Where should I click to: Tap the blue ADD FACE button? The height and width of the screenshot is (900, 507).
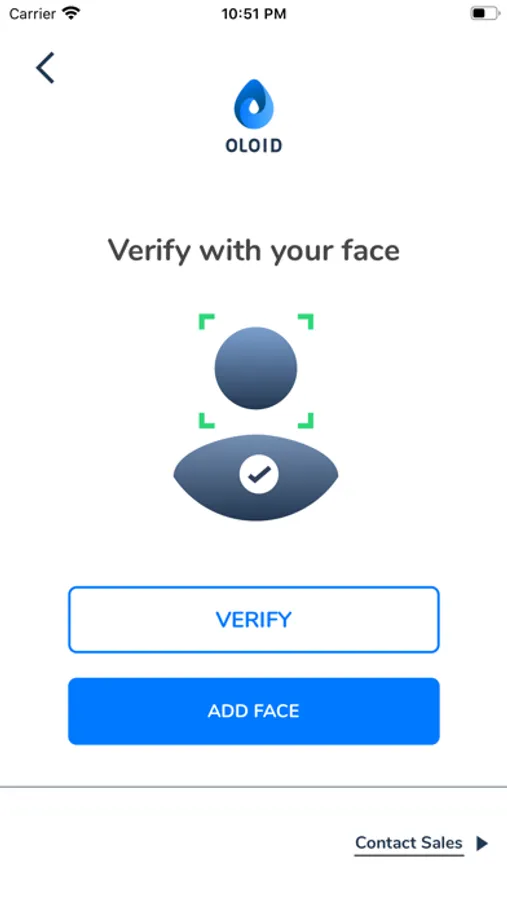pos(254,711)
